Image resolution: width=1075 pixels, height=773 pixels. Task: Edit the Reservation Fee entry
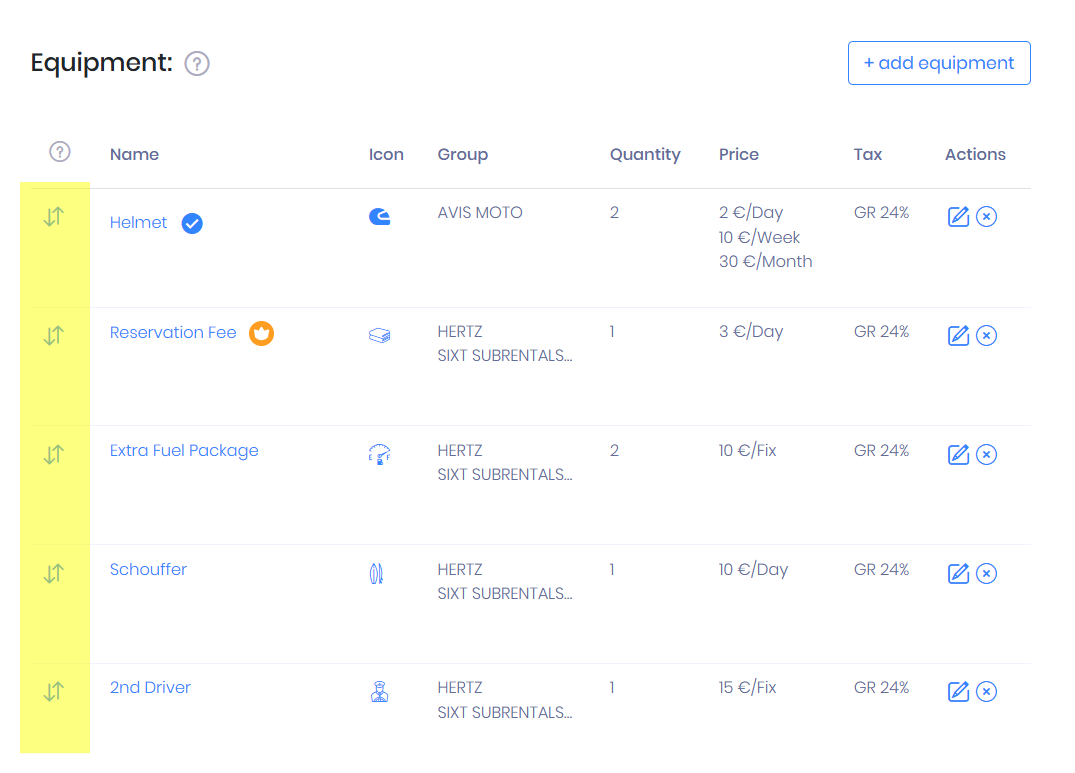[x=958, y=336]
